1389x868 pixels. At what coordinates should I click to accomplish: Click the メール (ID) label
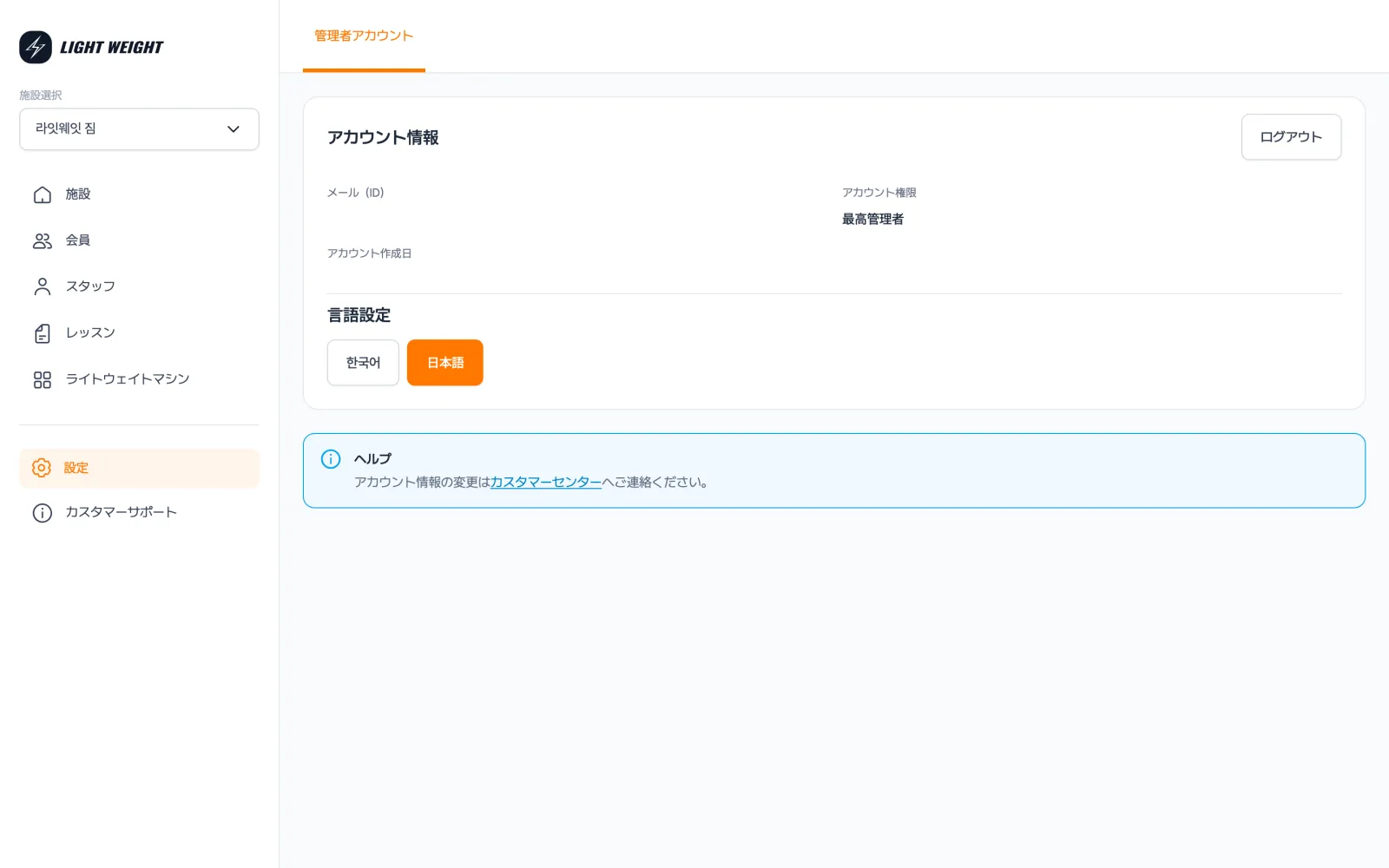point(355,193)
